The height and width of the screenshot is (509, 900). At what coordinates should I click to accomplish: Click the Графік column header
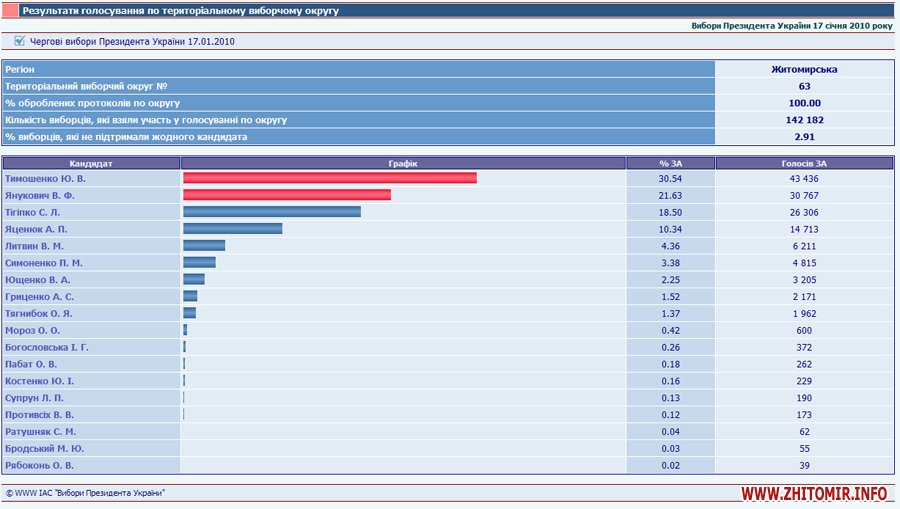click(403, 162)
